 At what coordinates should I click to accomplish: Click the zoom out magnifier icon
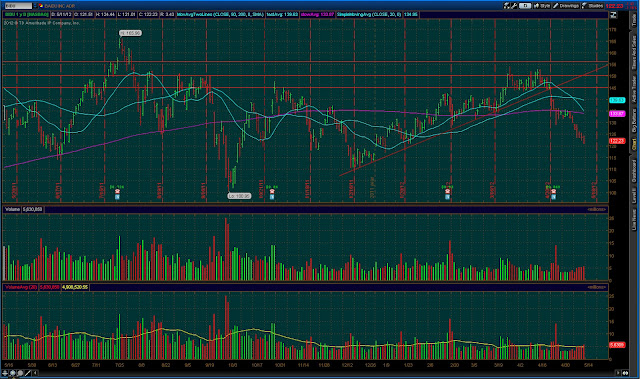20,373
